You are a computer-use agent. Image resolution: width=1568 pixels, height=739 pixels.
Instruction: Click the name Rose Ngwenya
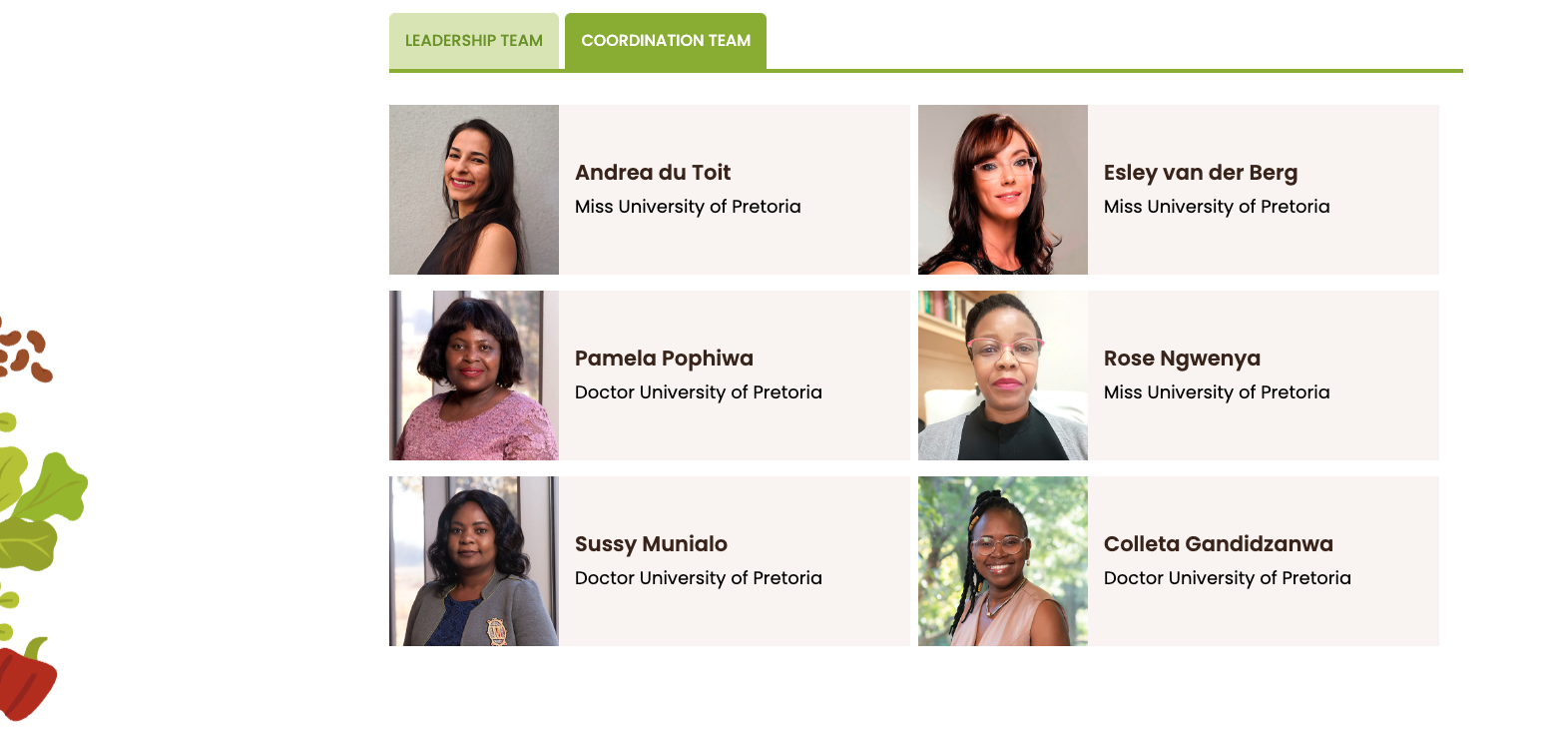pyautogui.click(x=1182, y=359)
